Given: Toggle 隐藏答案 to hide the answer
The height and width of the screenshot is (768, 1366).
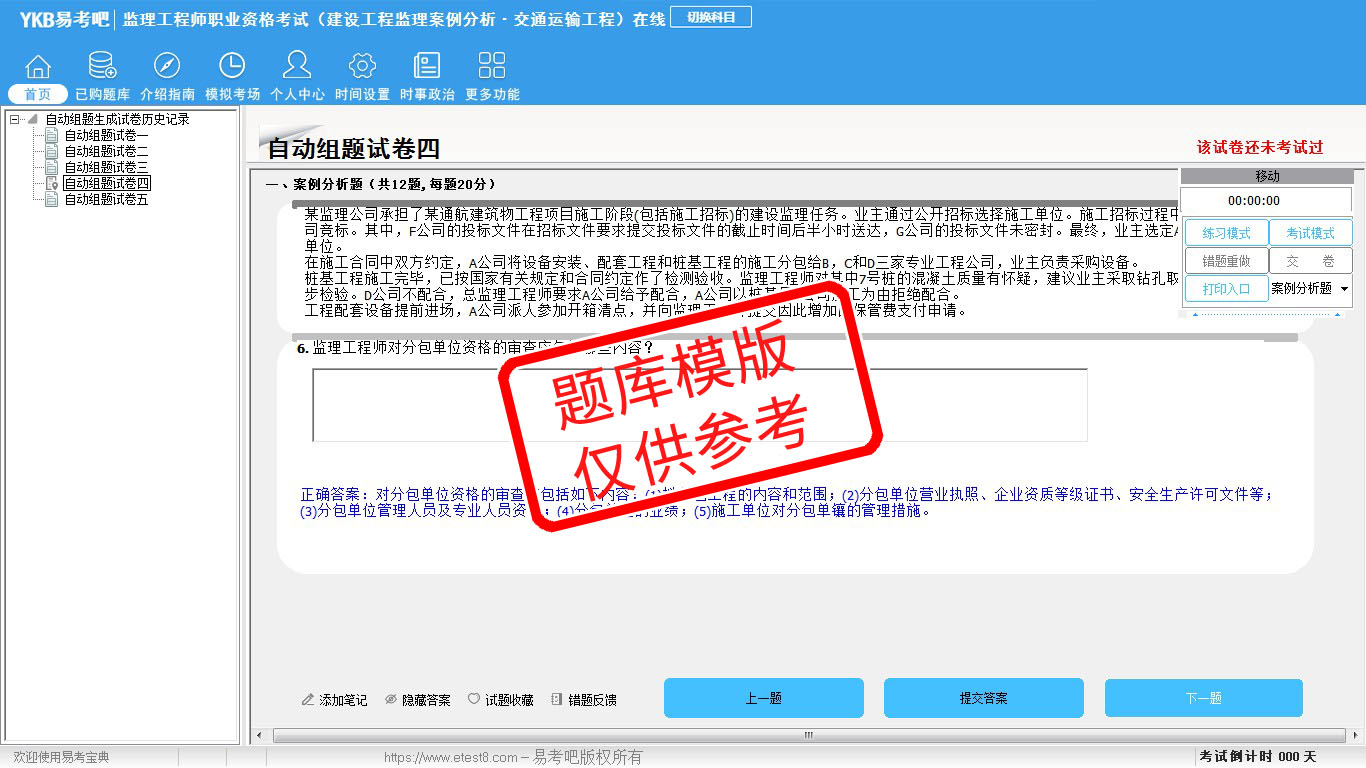Looking at the screenshot, I should click(417, 700).
